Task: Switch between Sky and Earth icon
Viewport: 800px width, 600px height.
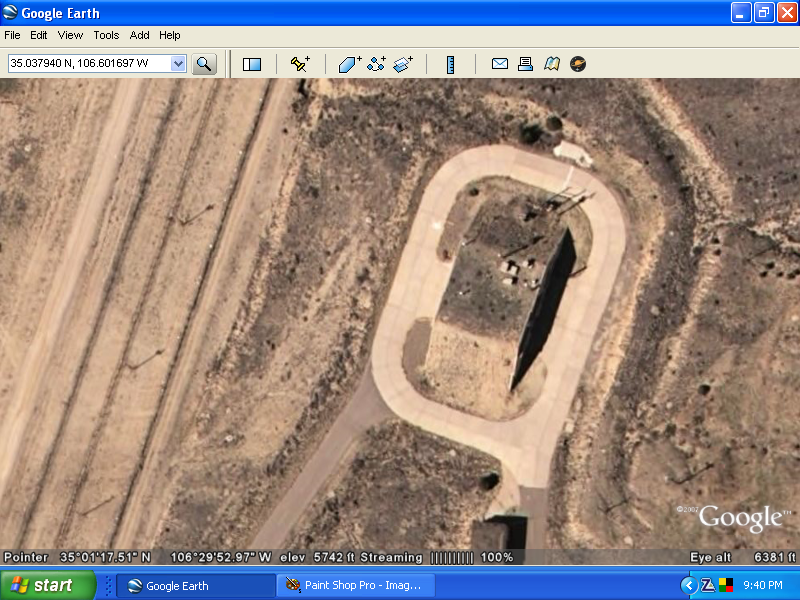Action: pyautogui.click(x=578, y=64)
